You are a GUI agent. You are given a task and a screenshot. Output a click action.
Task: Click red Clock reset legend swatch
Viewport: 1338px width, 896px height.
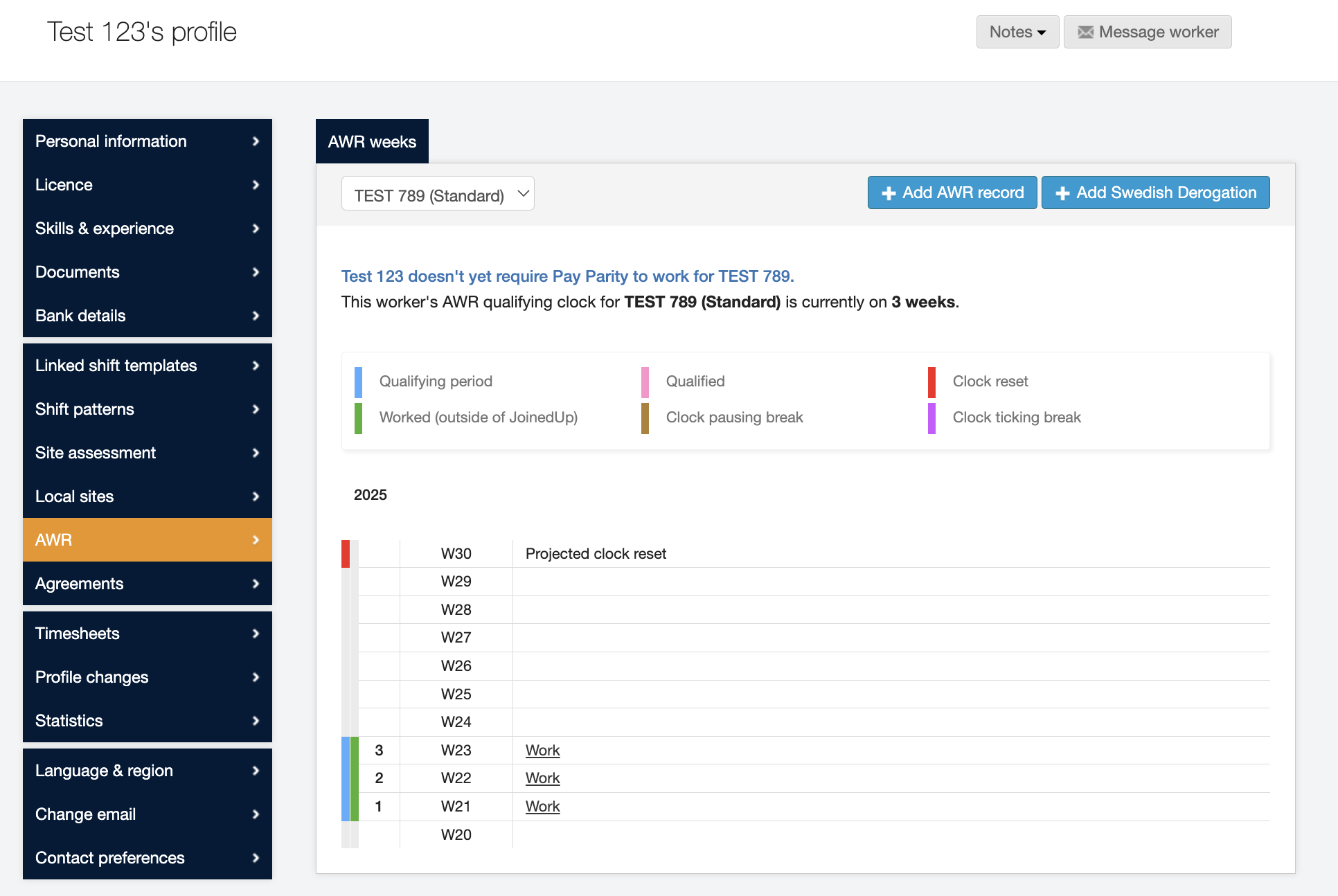(931, 382)
